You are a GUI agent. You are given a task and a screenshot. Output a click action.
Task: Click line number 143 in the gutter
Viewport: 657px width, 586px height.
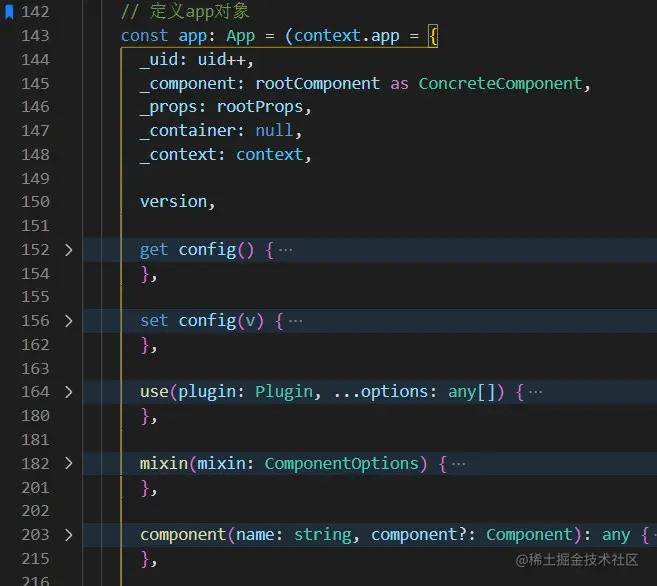click(35, 36)
